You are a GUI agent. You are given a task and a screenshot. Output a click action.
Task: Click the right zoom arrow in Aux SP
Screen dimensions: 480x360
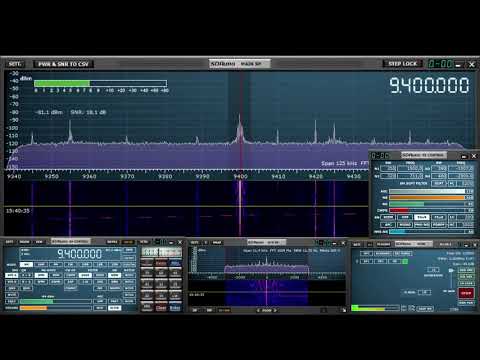click(275, 310)
